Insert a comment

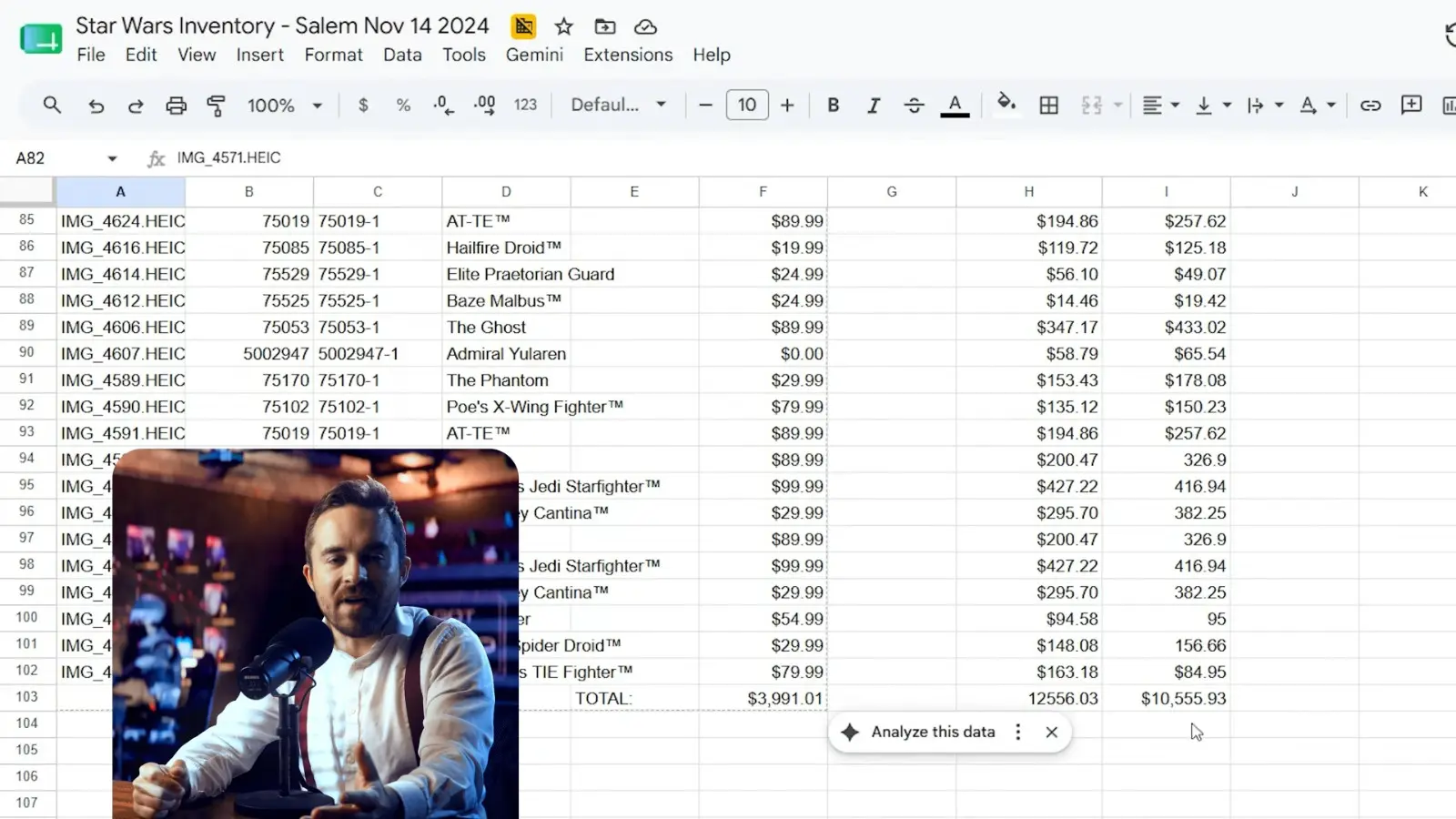pyautogui.click(x=1411, y=105)
